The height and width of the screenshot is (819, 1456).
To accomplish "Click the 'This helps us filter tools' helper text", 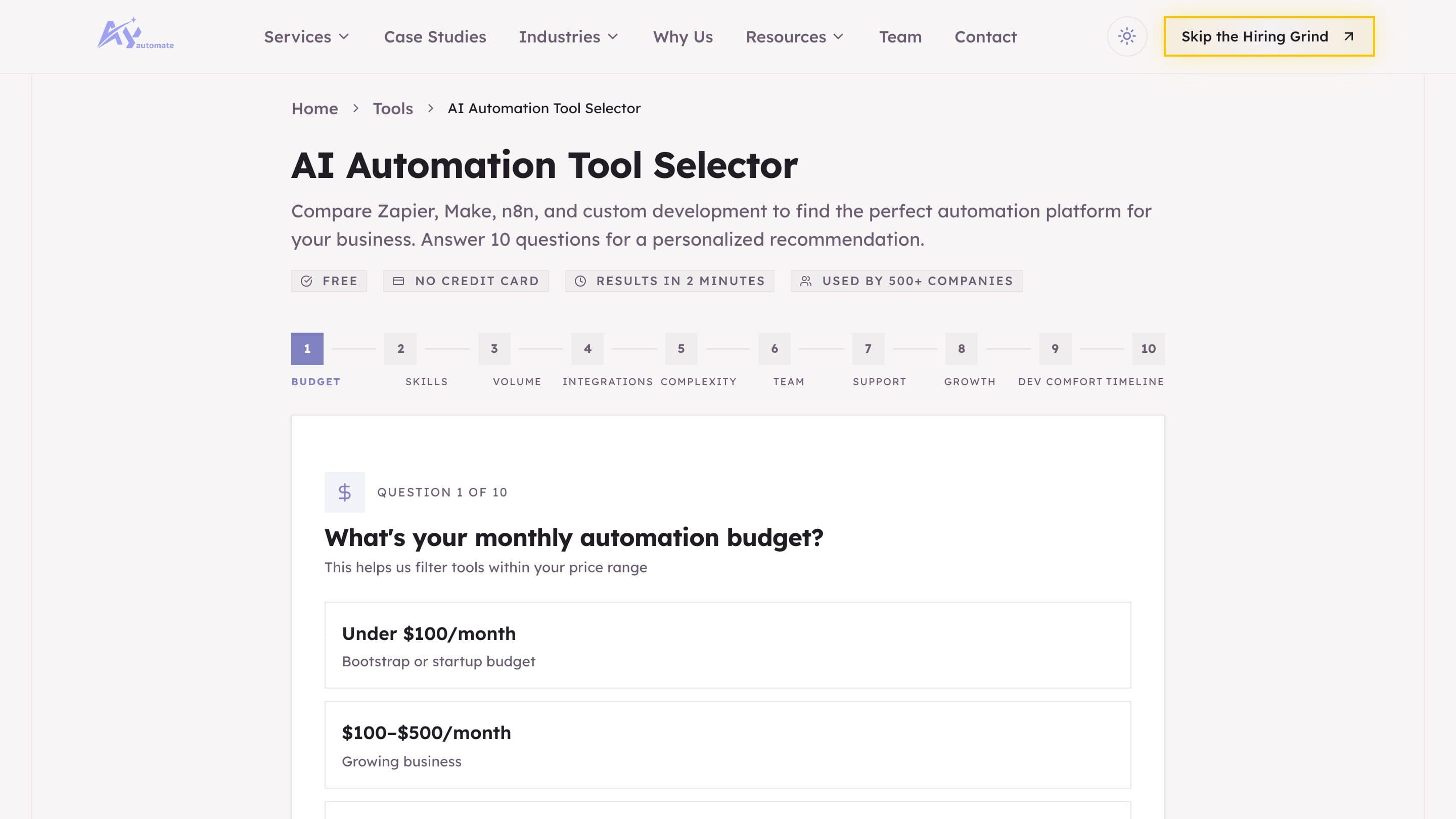I will tap(485, 567).
